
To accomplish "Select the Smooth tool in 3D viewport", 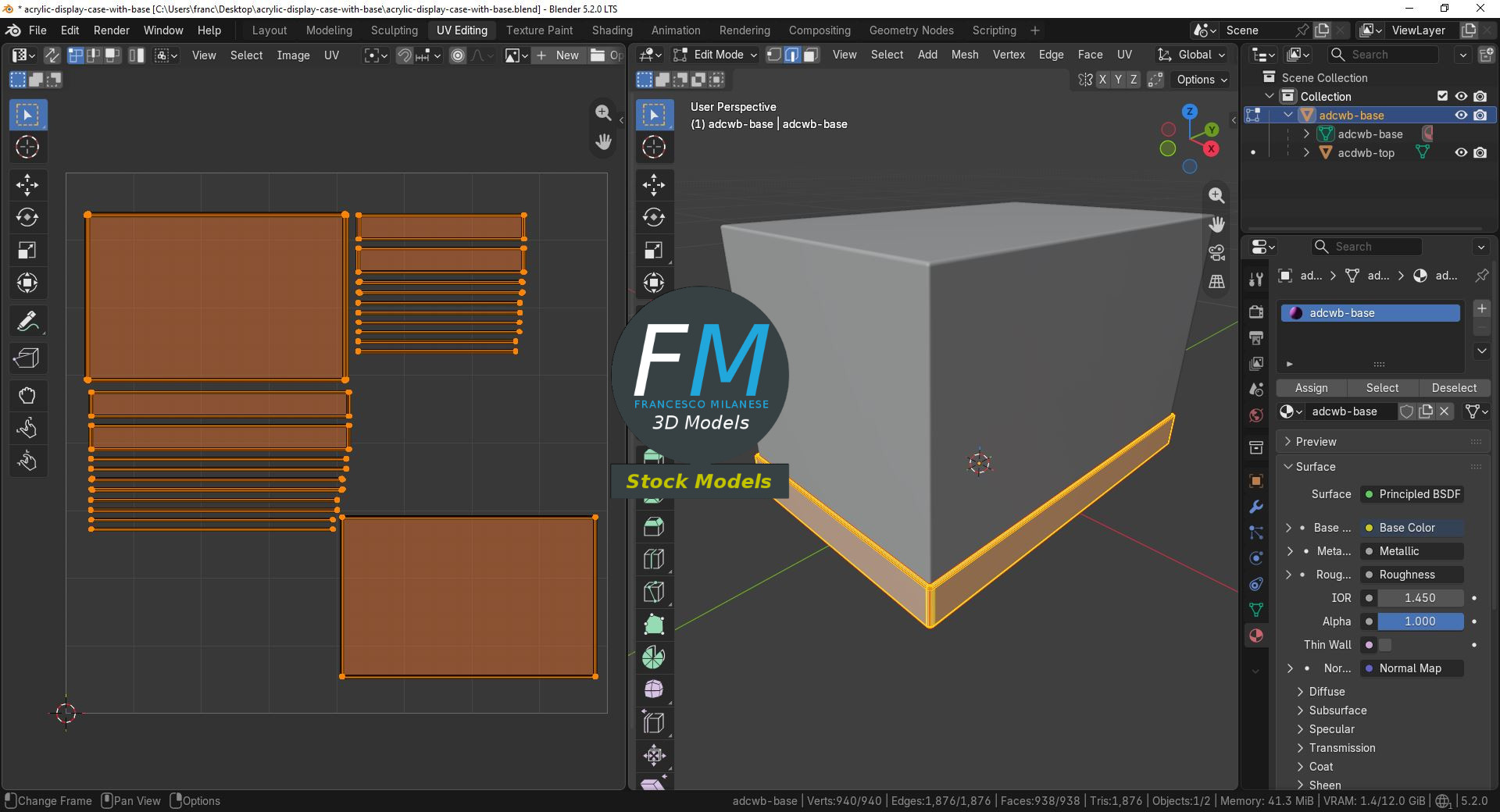I will click(x=654, y=690).
